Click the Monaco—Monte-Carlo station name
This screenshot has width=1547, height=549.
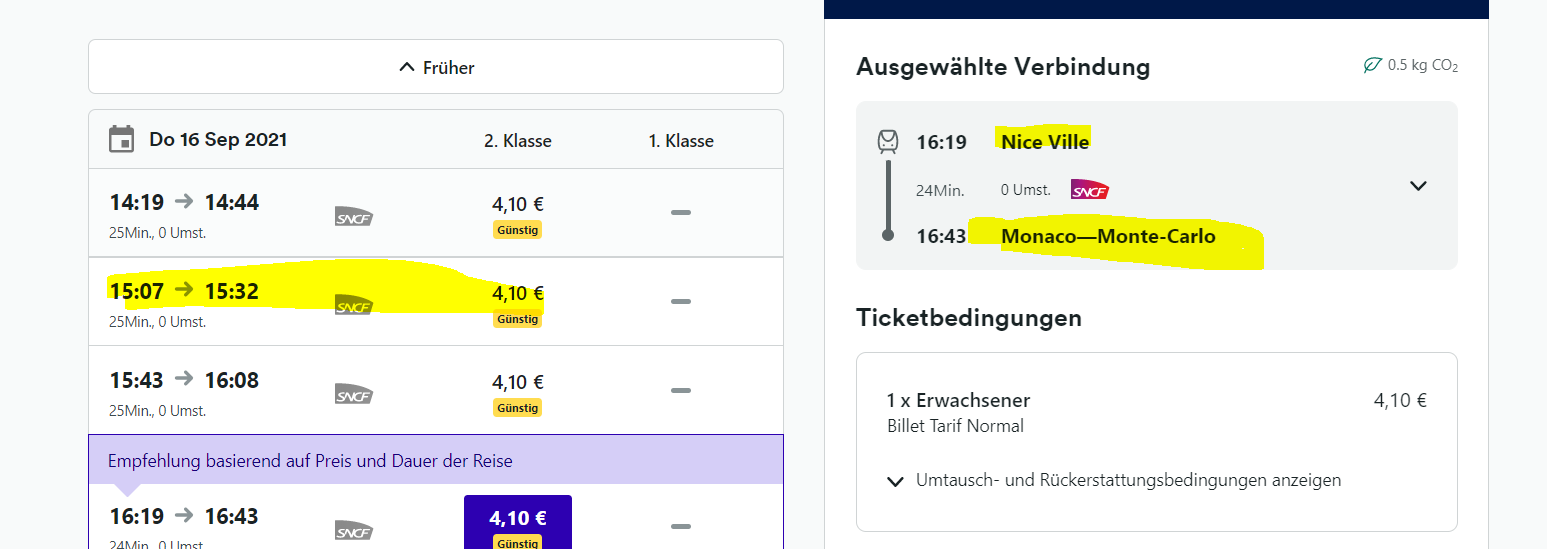pos(1109,237)
